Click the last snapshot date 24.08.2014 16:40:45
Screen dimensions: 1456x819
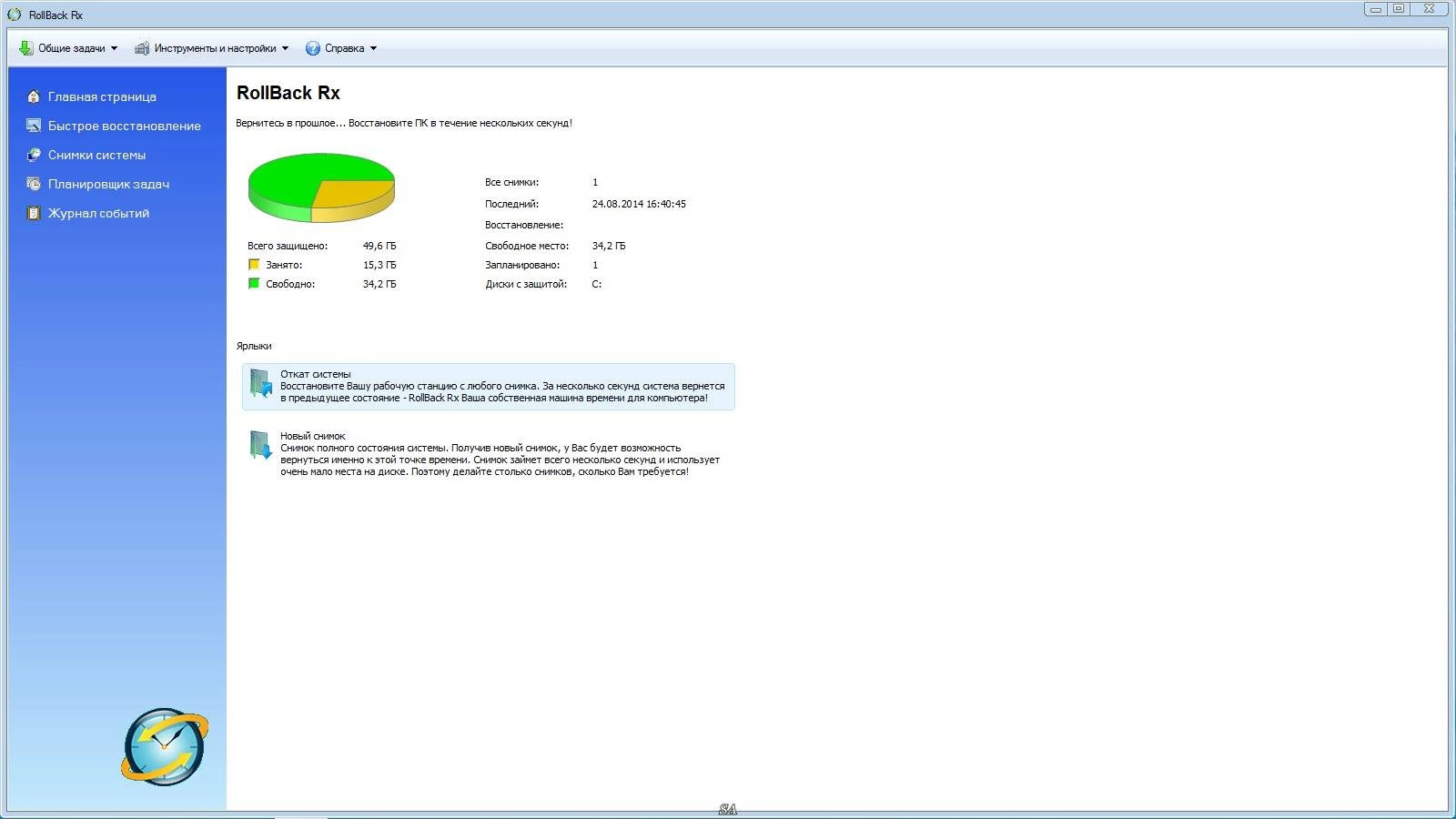tap(639, 204)
